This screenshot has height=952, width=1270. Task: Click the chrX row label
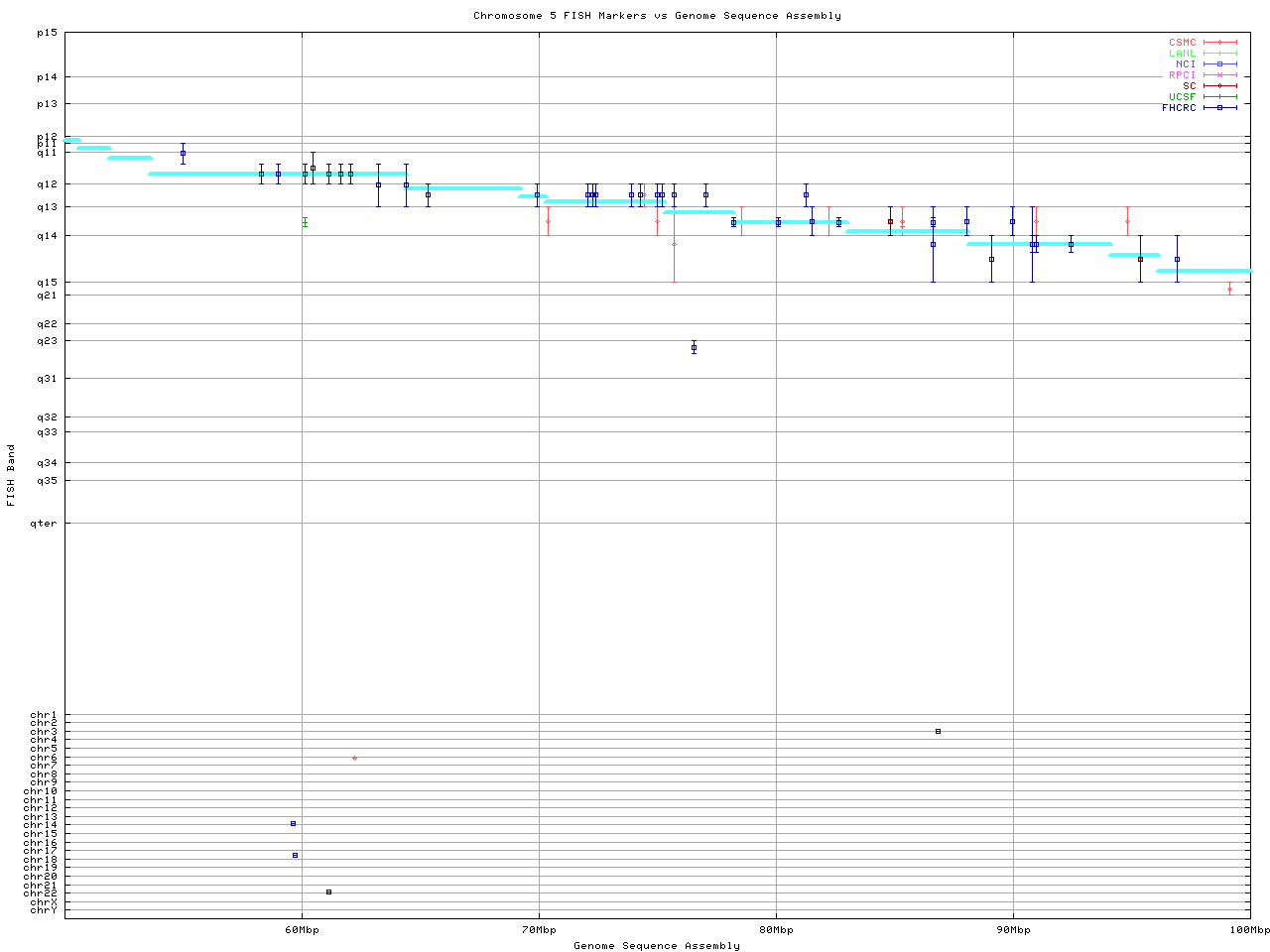pos(44,901)
